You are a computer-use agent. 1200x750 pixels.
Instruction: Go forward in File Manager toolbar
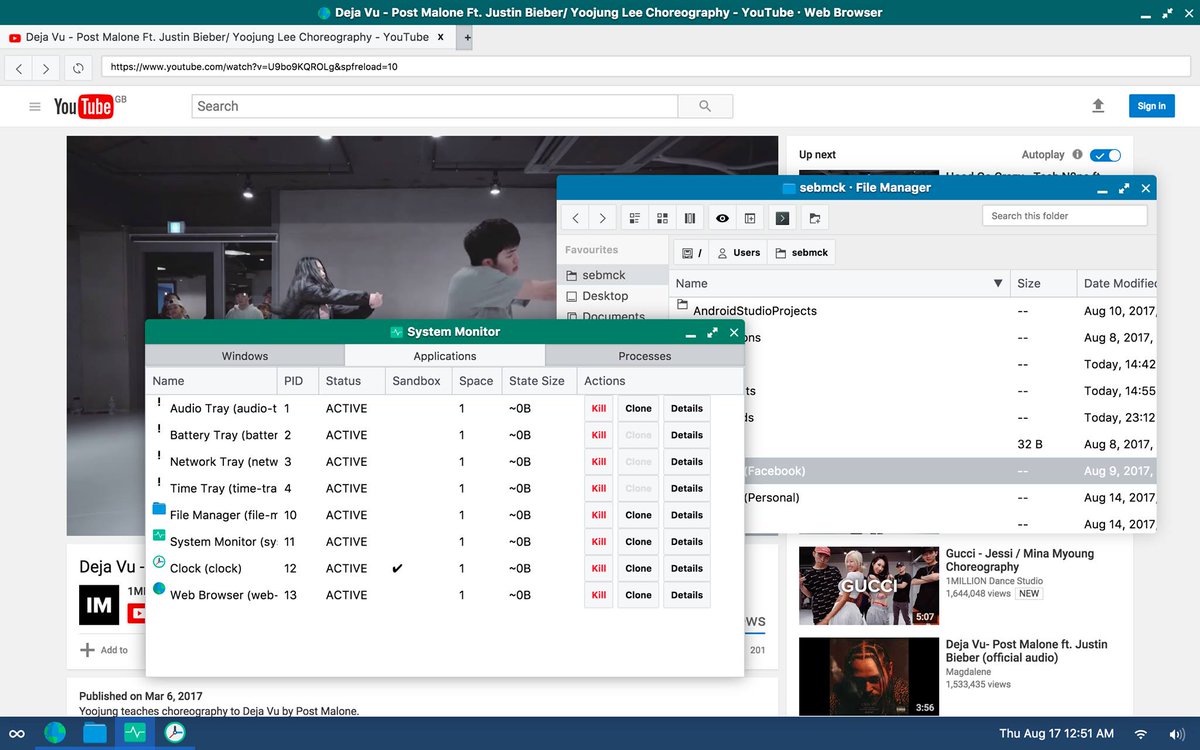tap(602, 217)
